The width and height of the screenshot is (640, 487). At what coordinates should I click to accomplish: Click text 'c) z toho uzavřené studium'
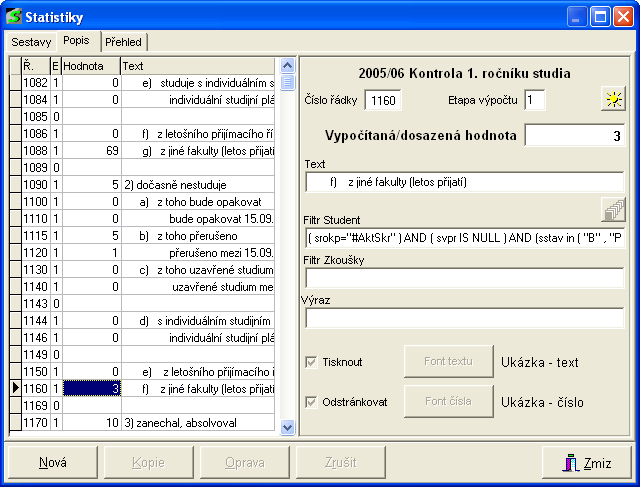[206, 270]
